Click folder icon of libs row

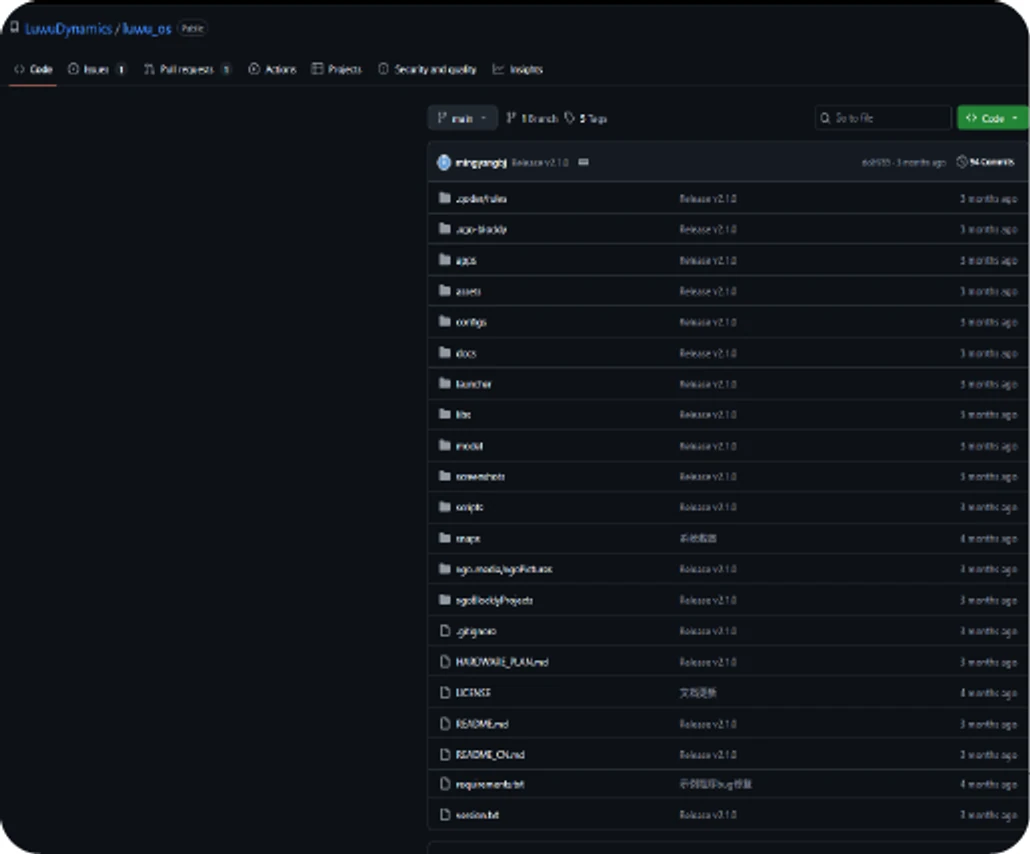[x=445, y=414]
